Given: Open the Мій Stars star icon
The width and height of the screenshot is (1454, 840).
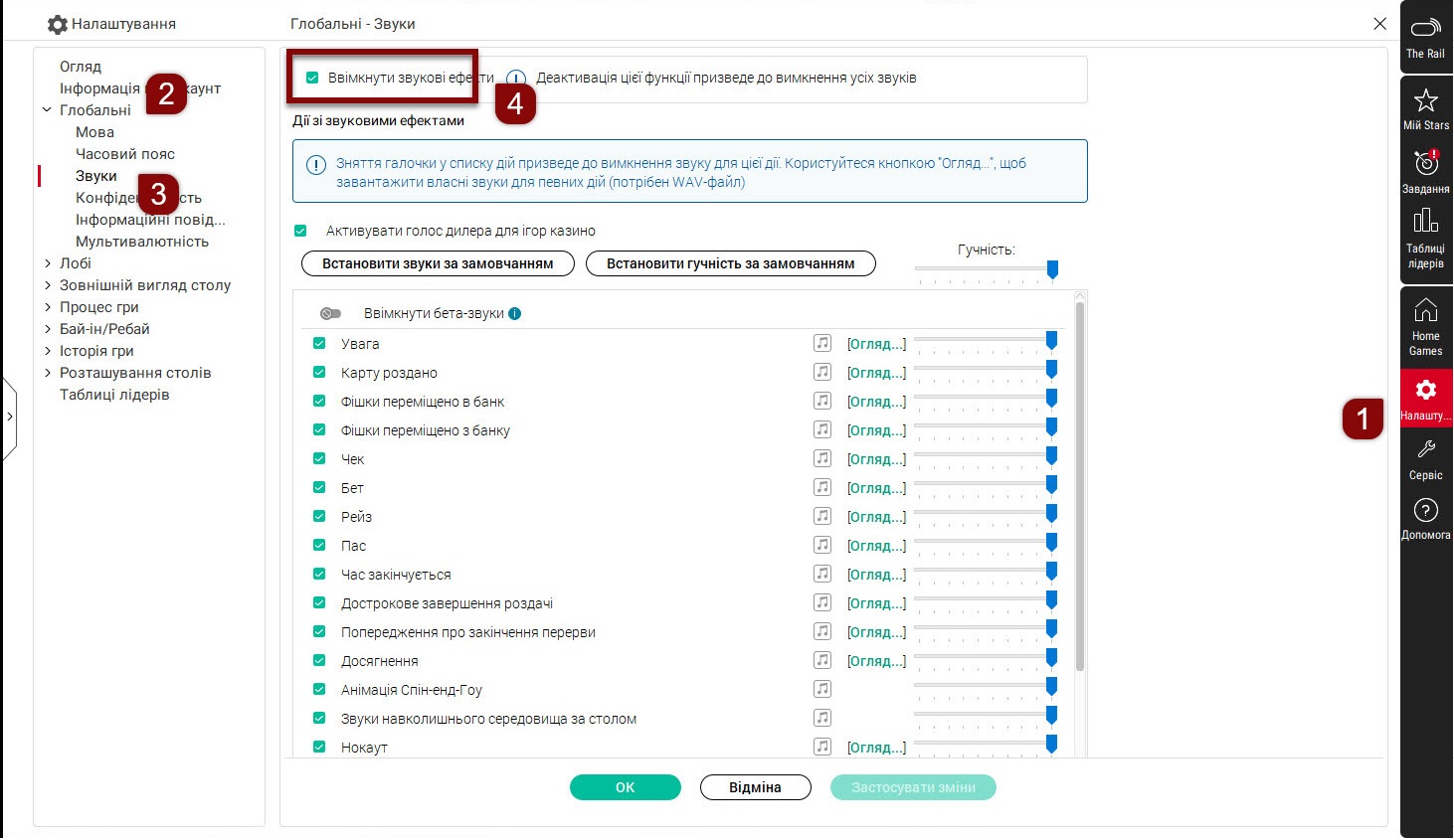Looking at the screenshot, I should 1425,101.
